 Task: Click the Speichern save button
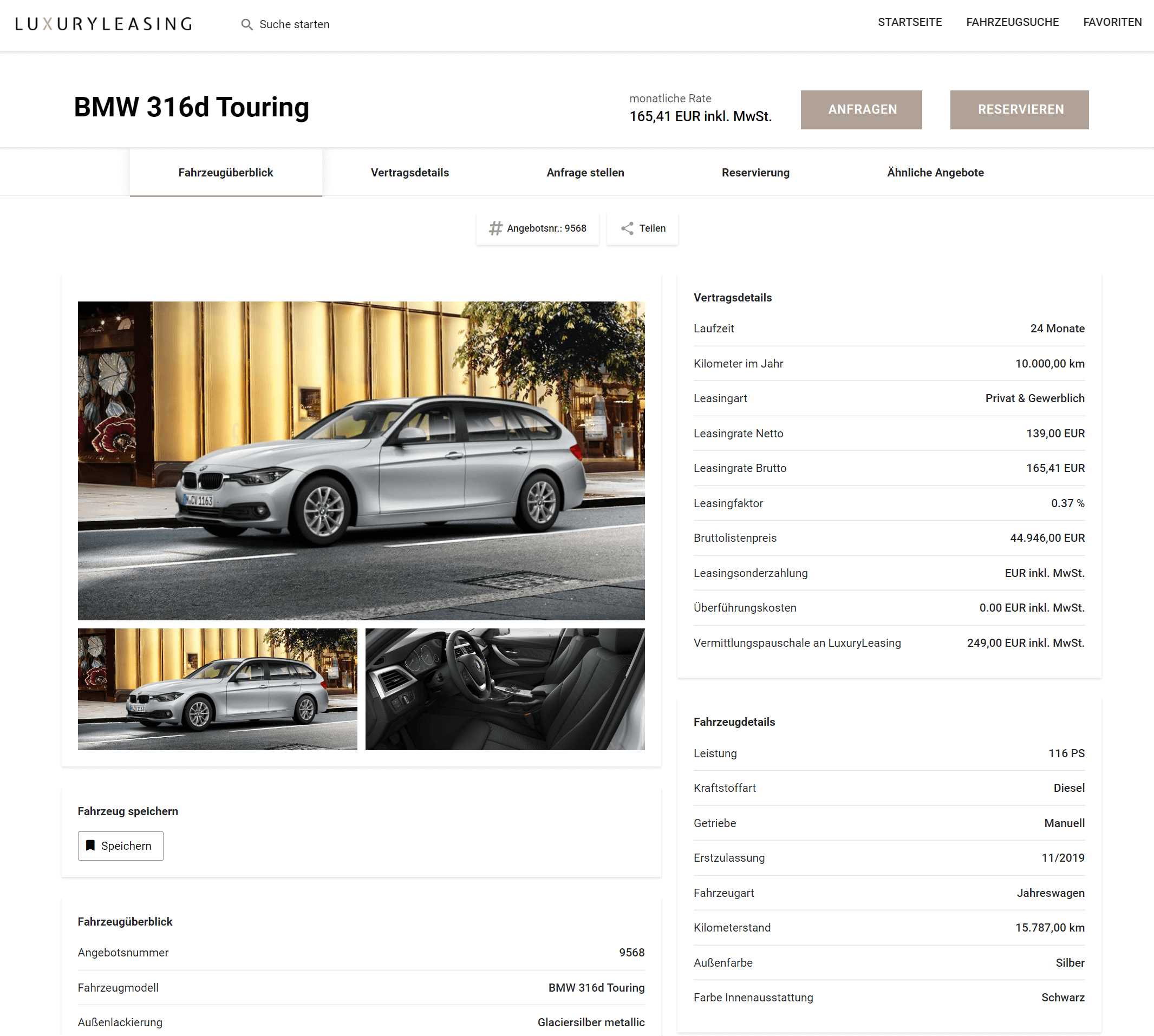click(120, 846)
